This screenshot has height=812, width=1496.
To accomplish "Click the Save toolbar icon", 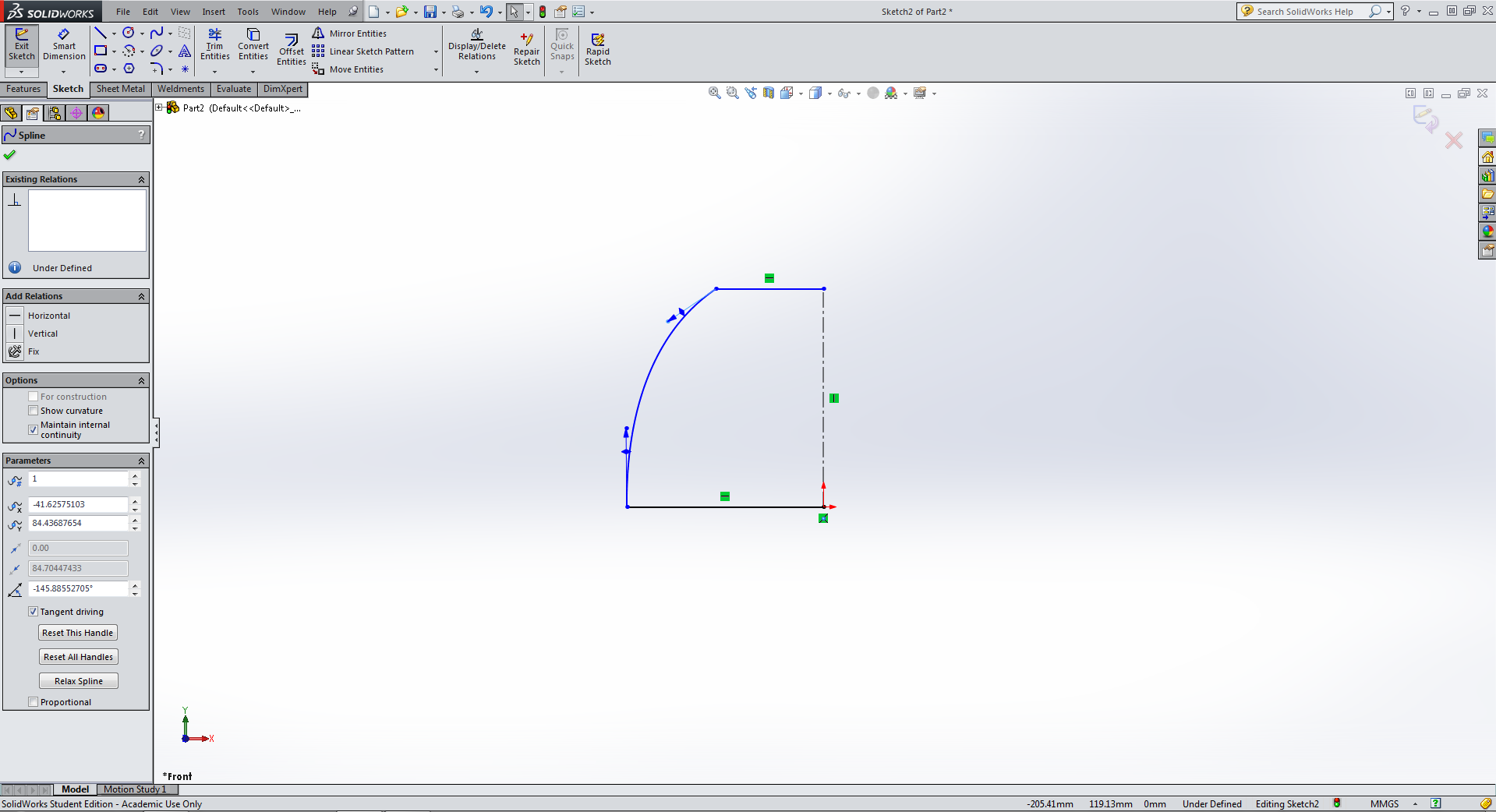I will click(x=430, y=12).
